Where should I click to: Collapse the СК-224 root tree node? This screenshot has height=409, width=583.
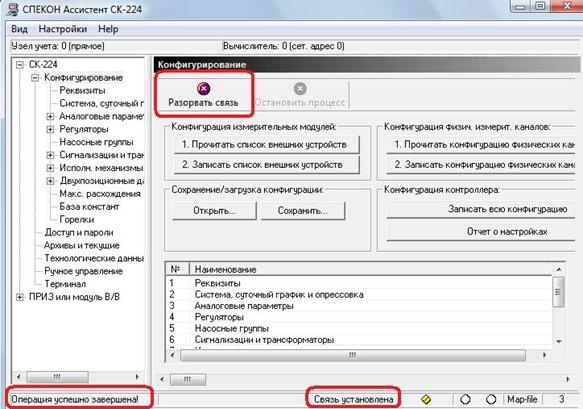[x=20, y=65]
